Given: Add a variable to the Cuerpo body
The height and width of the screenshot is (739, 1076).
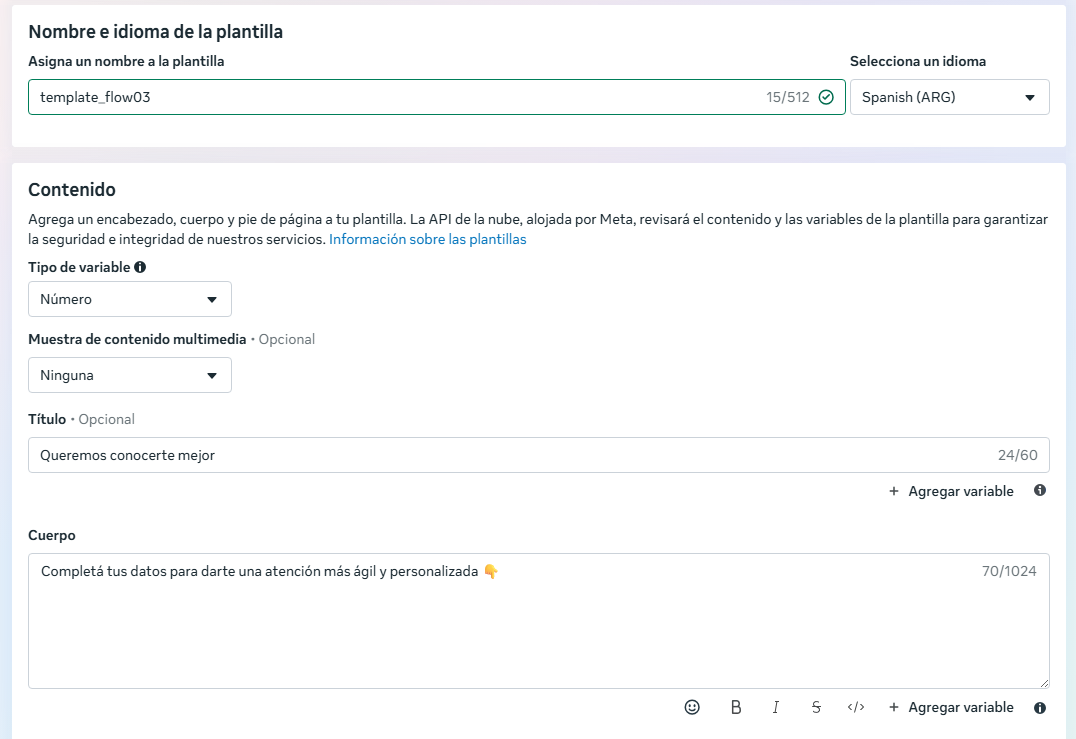Looking at the screenshot, I should (950, 707).
